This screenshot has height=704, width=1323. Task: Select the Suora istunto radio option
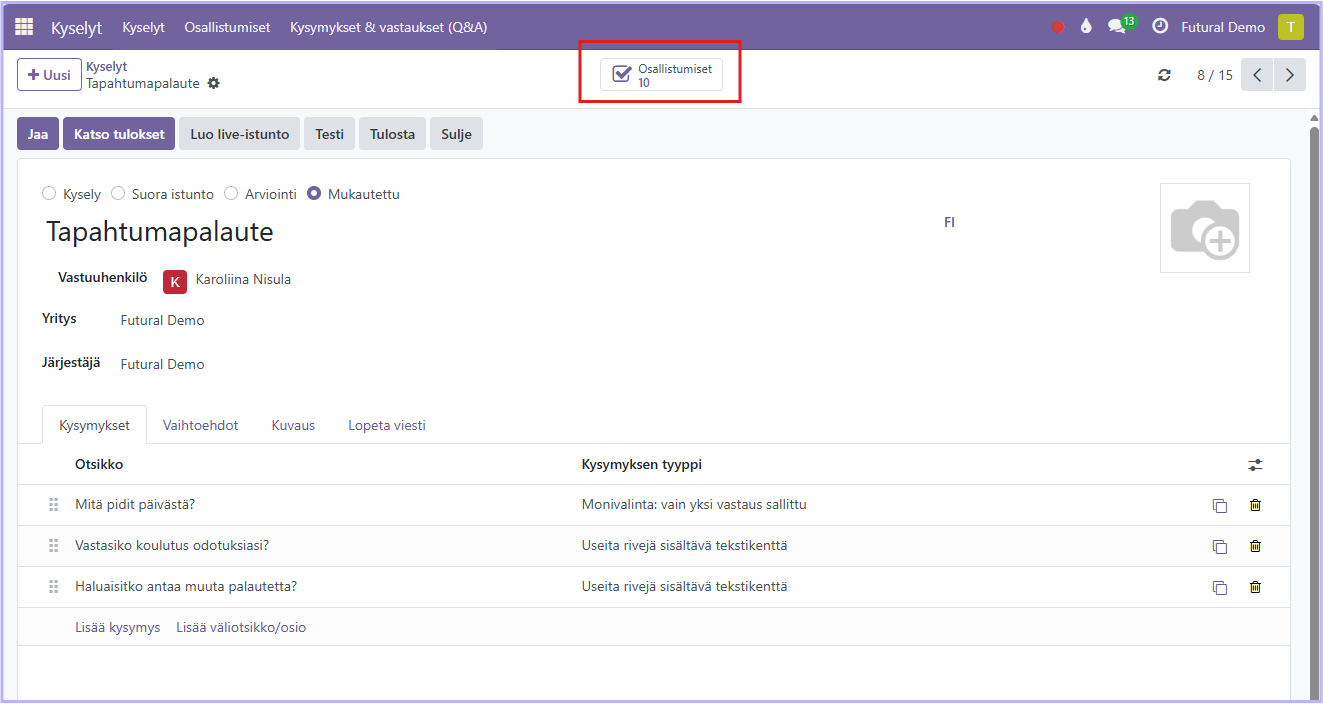click(118, 194)
